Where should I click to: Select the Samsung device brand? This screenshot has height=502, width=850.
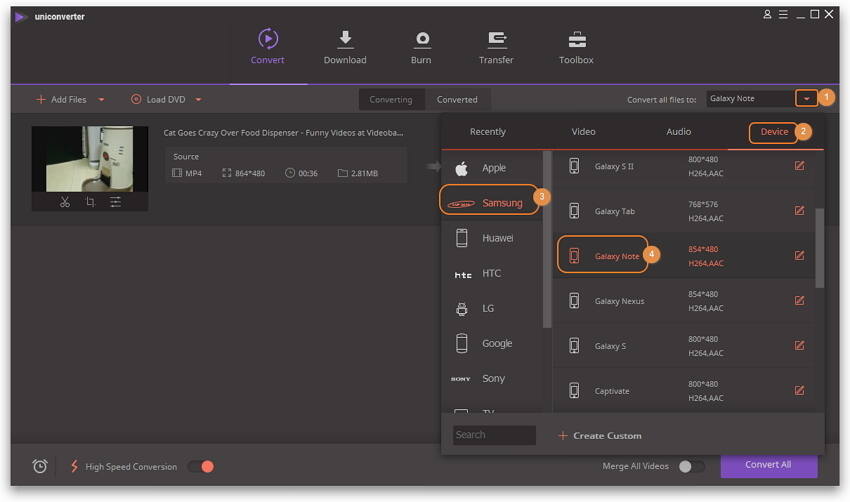[x=491, y=203]
